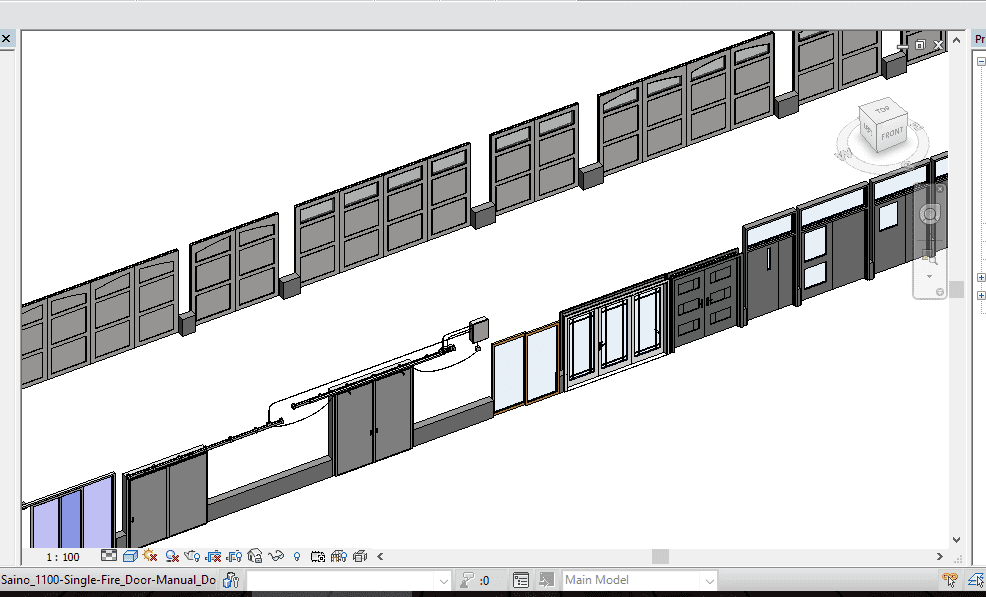Toggle Sun Path on or off
The width and height of the screenshot is (986, 597).
pos(151,556)
